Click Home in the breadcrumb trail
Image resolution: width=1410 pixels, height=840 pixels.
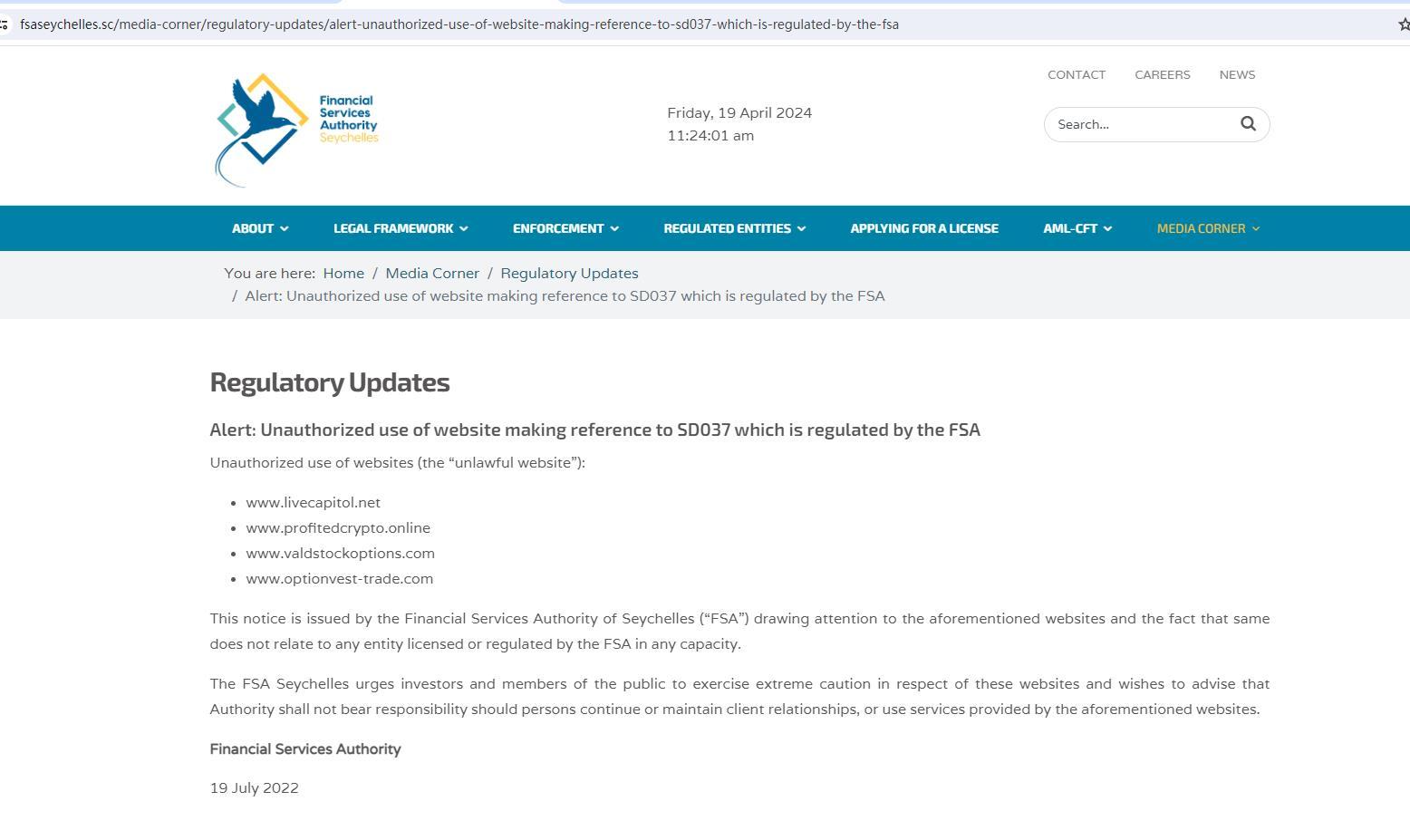[343, 273]
